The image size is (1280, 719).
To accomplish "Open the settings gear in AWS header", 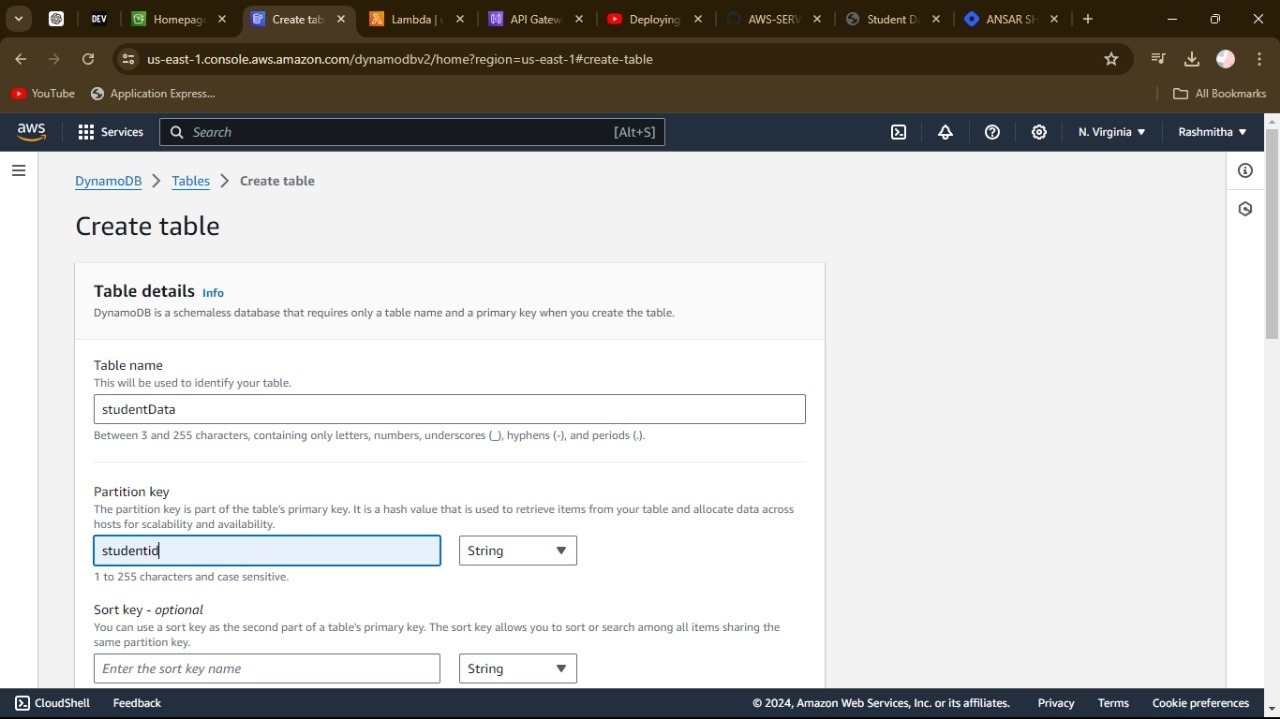I will coord(1039,132).
